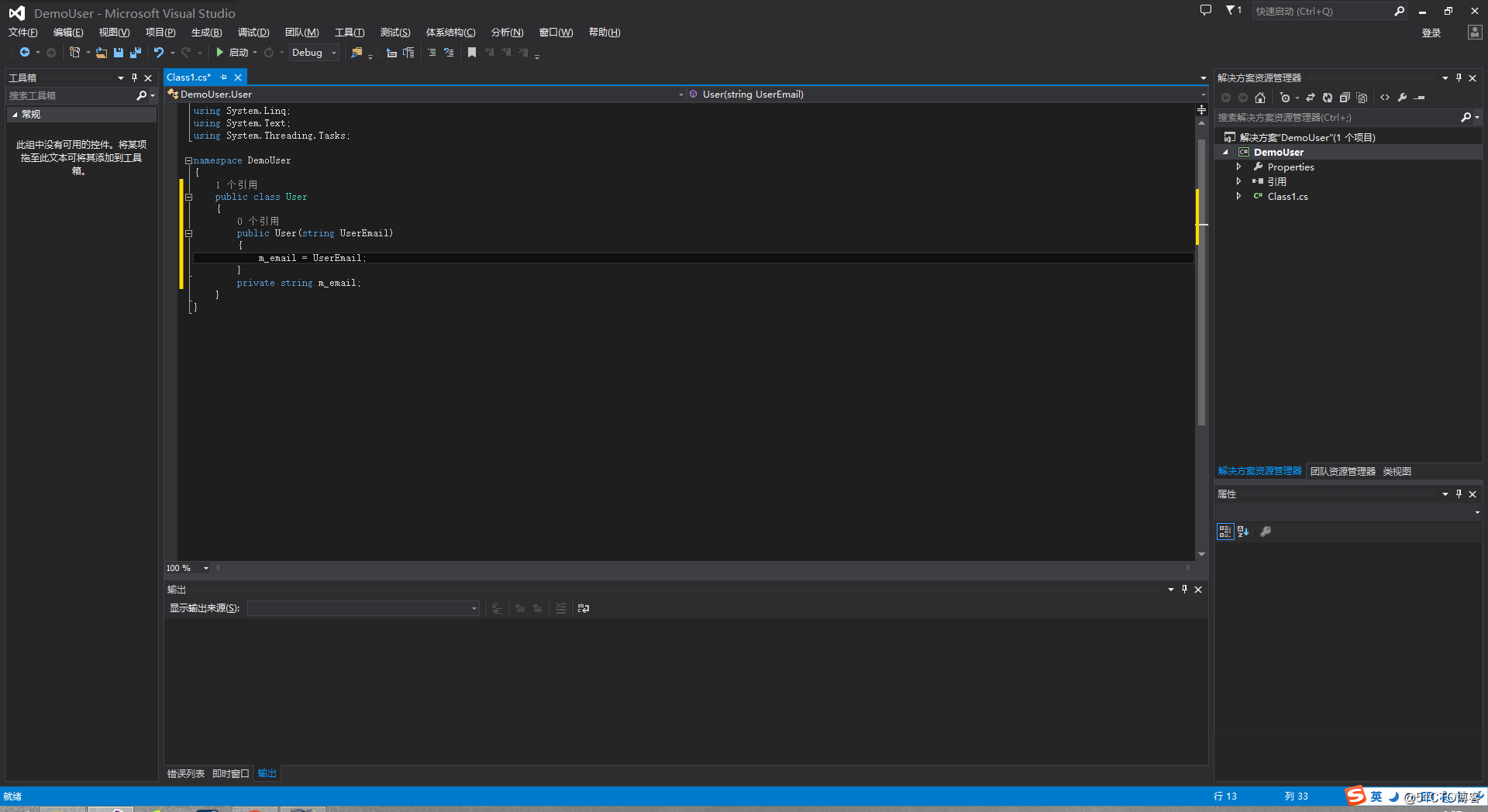Screen dimensions: 1488x812
Task: Toggle the Show All Files icon
Action: (1362, 98)
